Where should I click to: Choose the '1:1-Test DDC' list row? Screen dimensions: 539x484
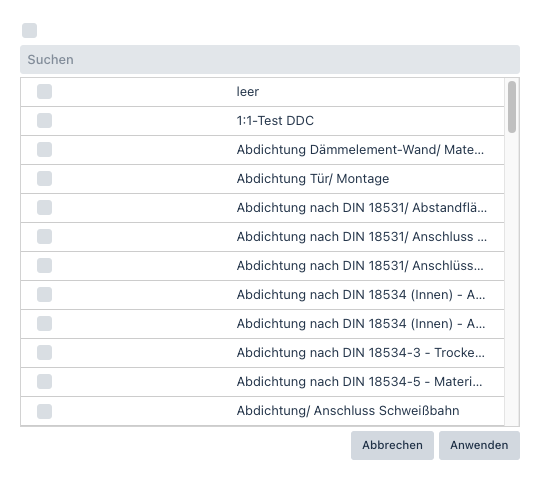(262, 121)
